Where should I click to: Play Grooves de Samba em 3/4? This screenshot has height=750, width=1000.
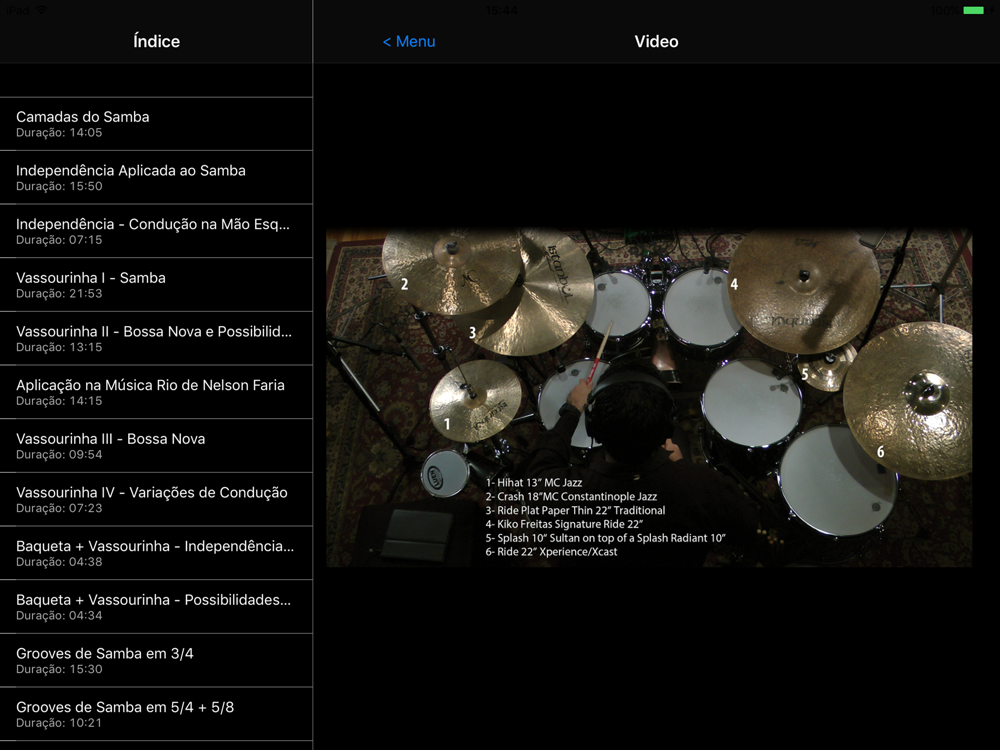[156, 660]
